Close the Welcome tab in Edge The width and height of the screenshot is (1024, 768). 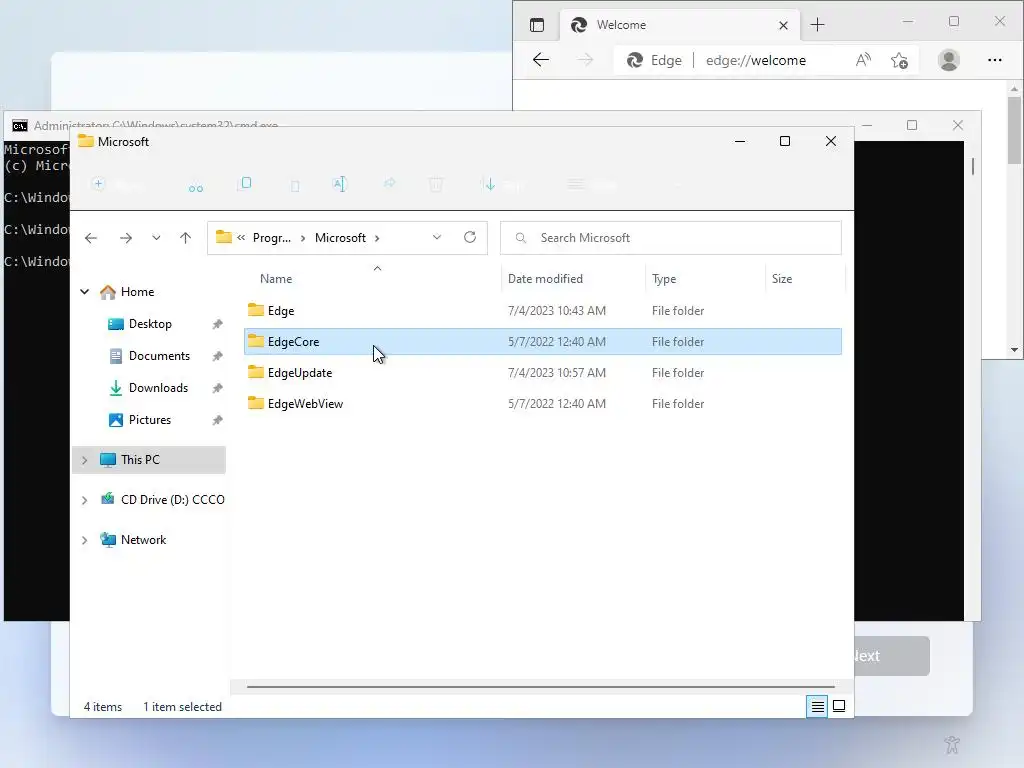click(784, 25)
